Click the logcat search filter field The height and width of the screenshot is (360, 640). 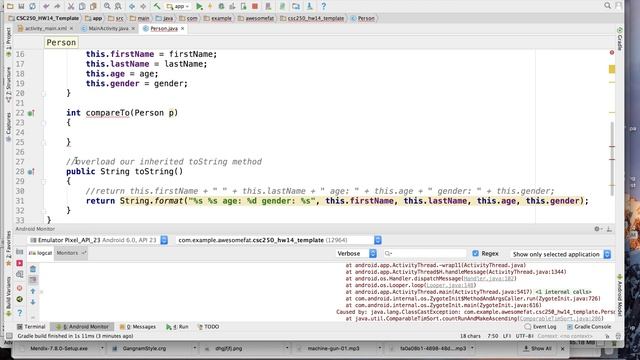tap(425, 253)
